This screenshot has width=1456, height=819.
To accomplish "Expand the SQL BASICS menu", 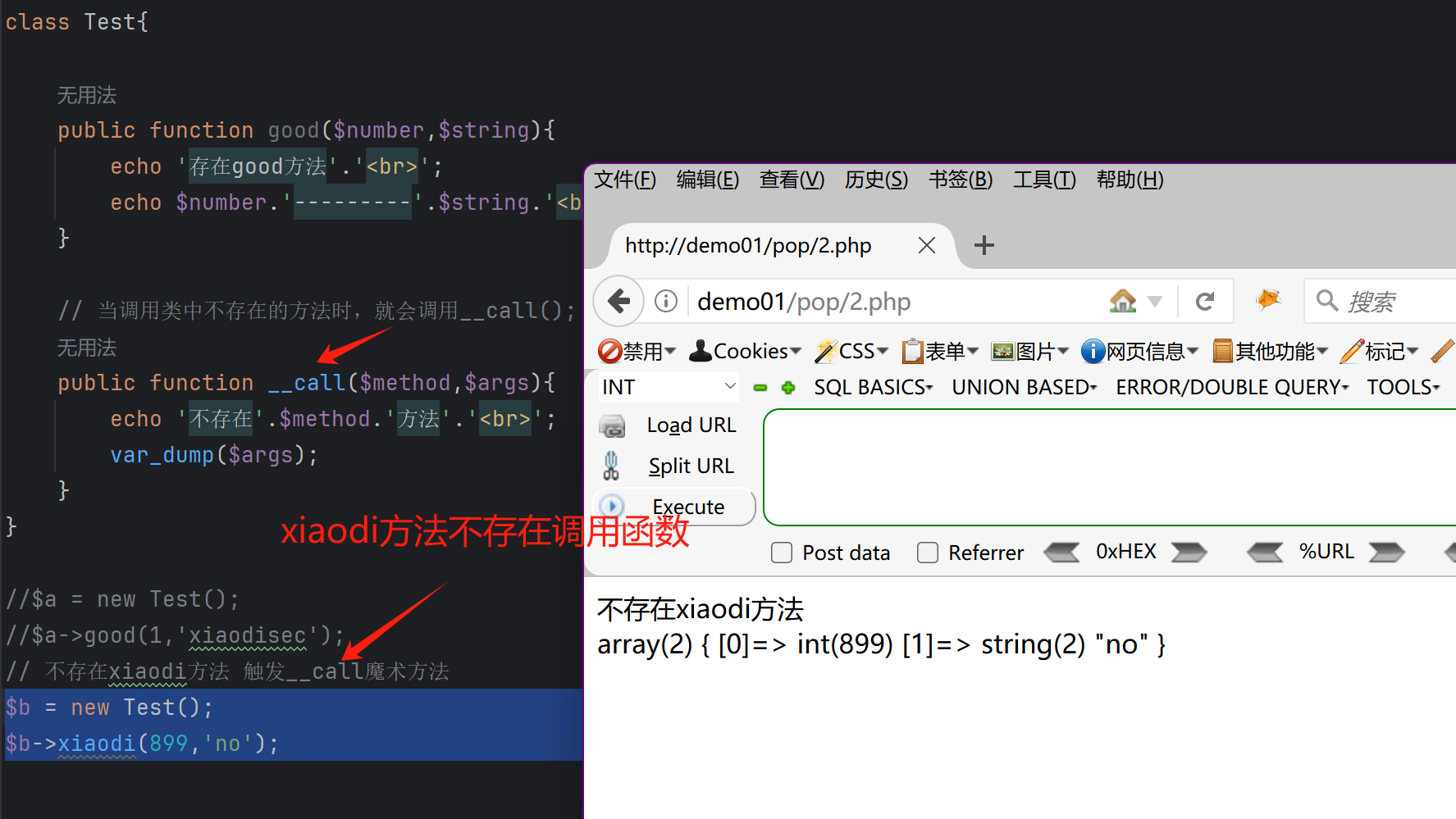I will tap(873, 387).
